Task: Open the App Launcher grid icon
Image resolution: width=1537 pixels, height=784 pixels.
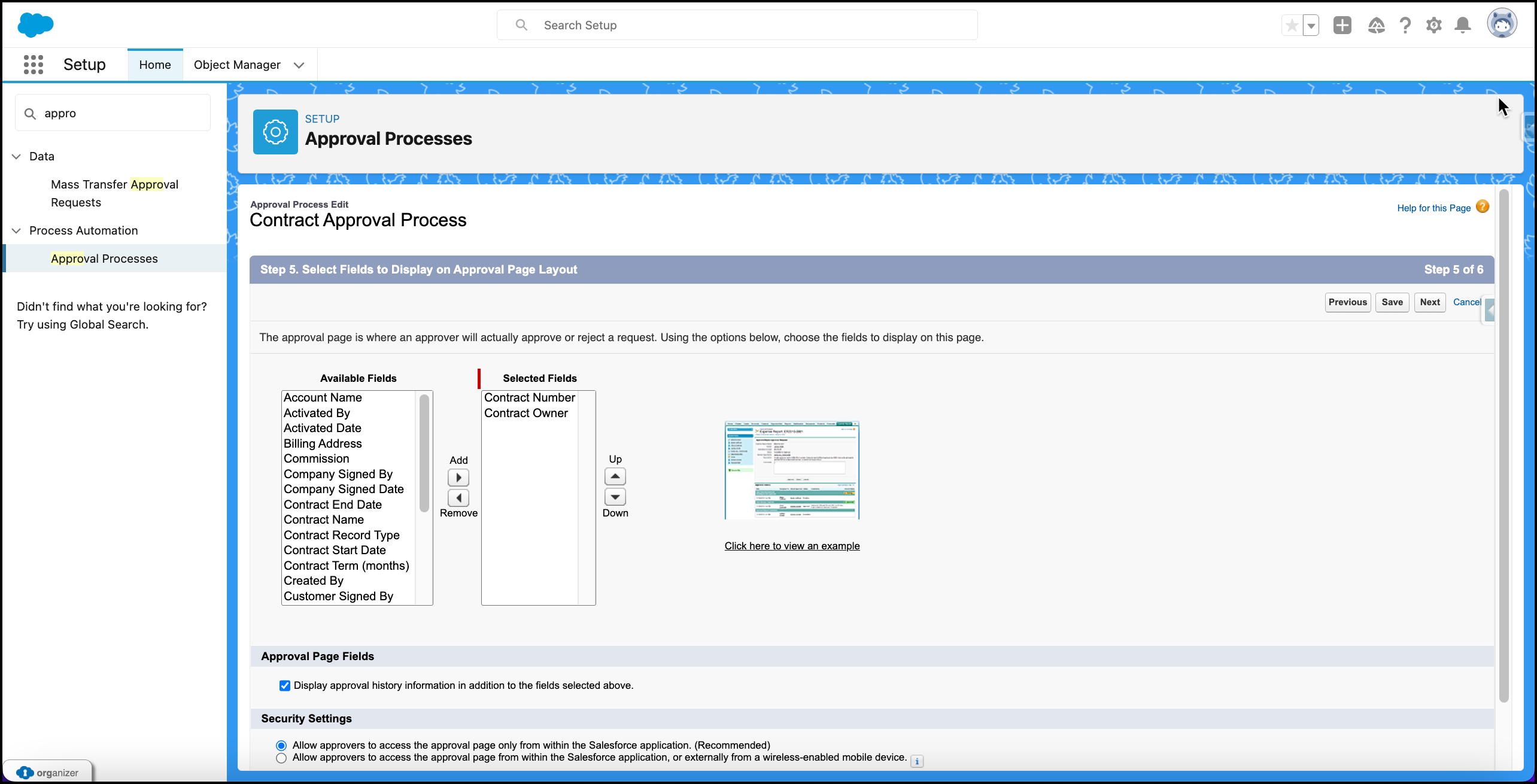Action: [x=34, y=65]
